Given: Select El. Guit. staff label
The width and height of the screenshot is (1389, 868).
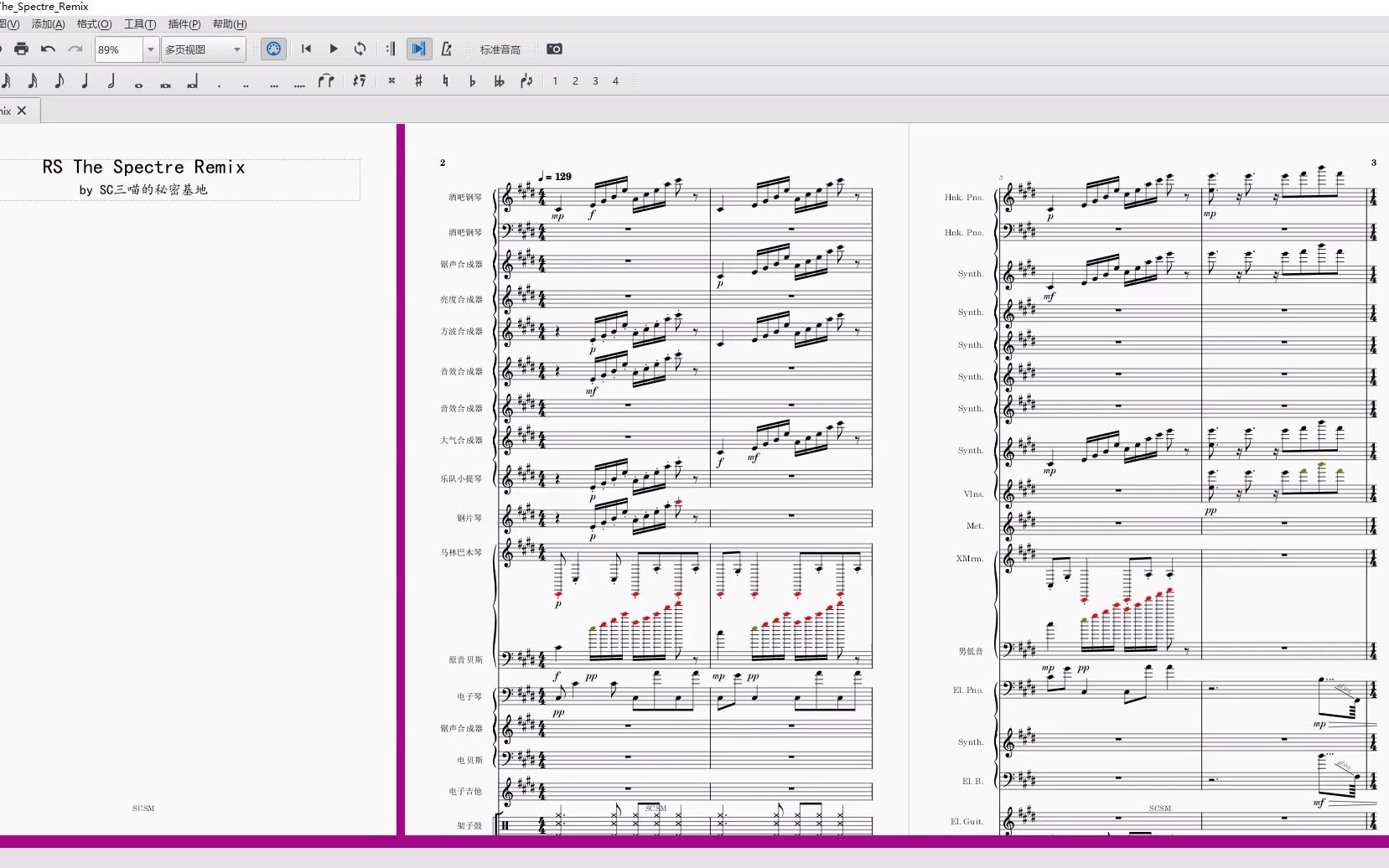Looking at the screenshot, I should [x=967, y=822].
